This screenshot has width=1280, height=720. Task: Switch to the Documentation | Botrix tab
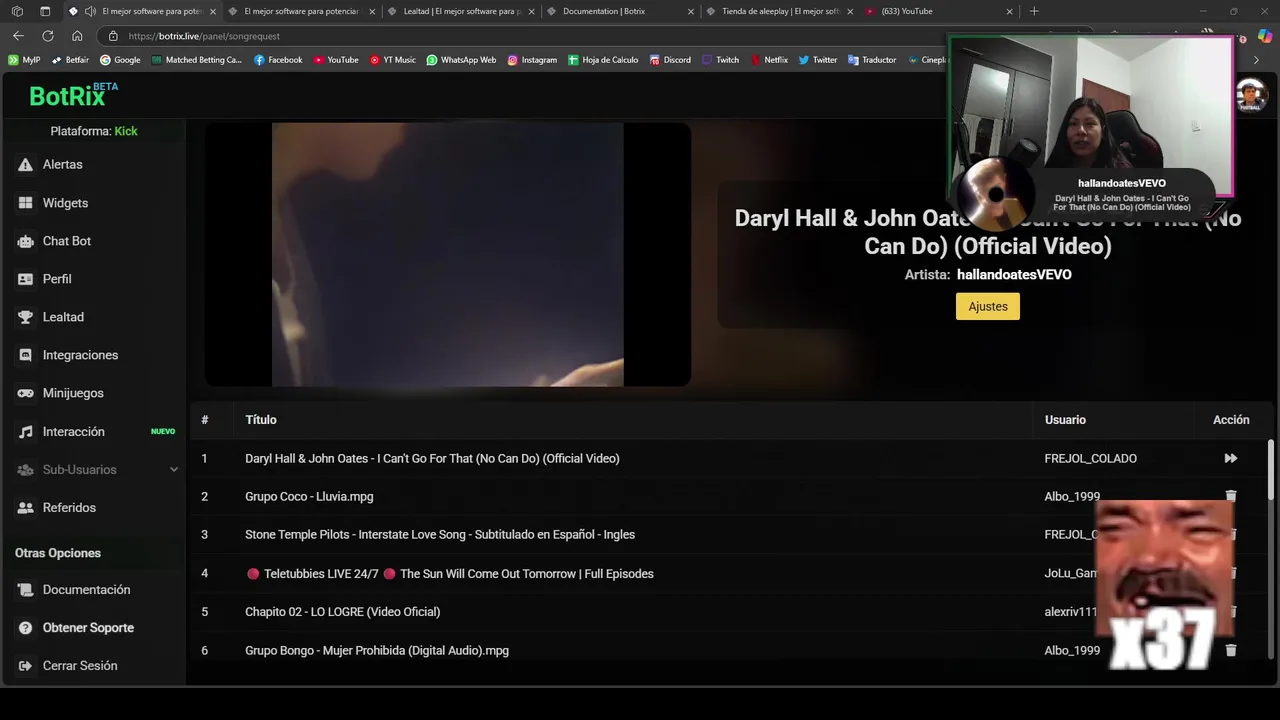pos(619,11)
